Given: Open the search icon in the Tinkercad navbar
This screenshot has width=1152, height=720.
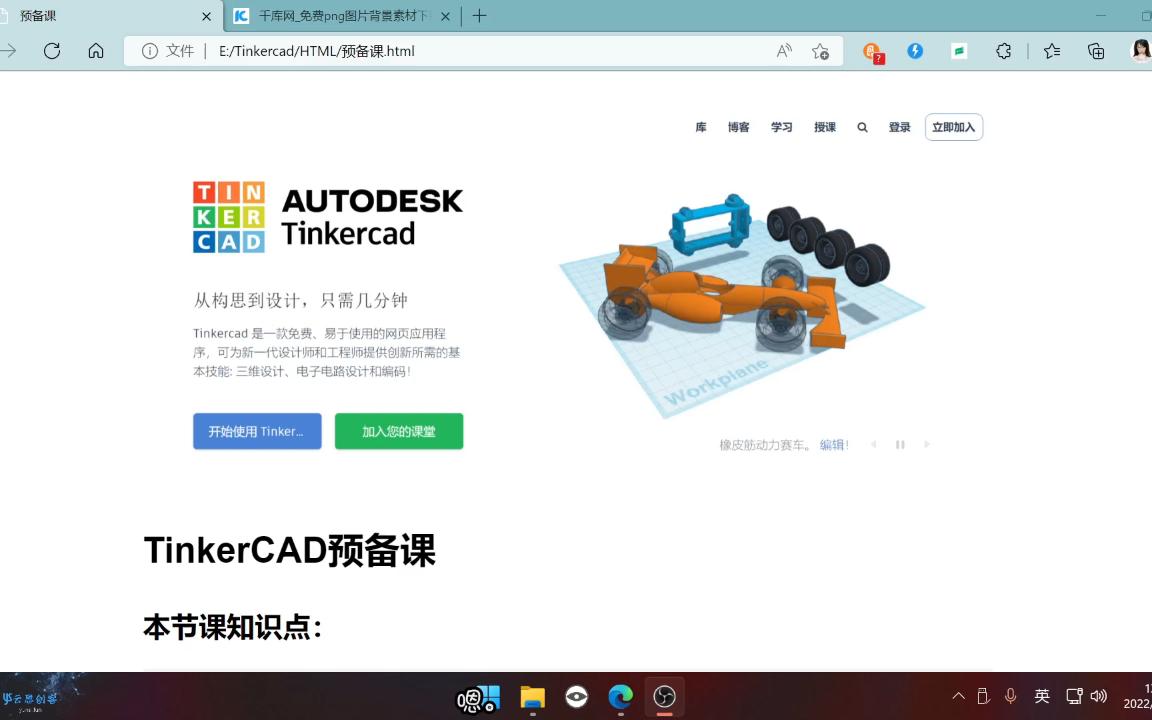Looking at the screenshot, I should tap(861, 127).
